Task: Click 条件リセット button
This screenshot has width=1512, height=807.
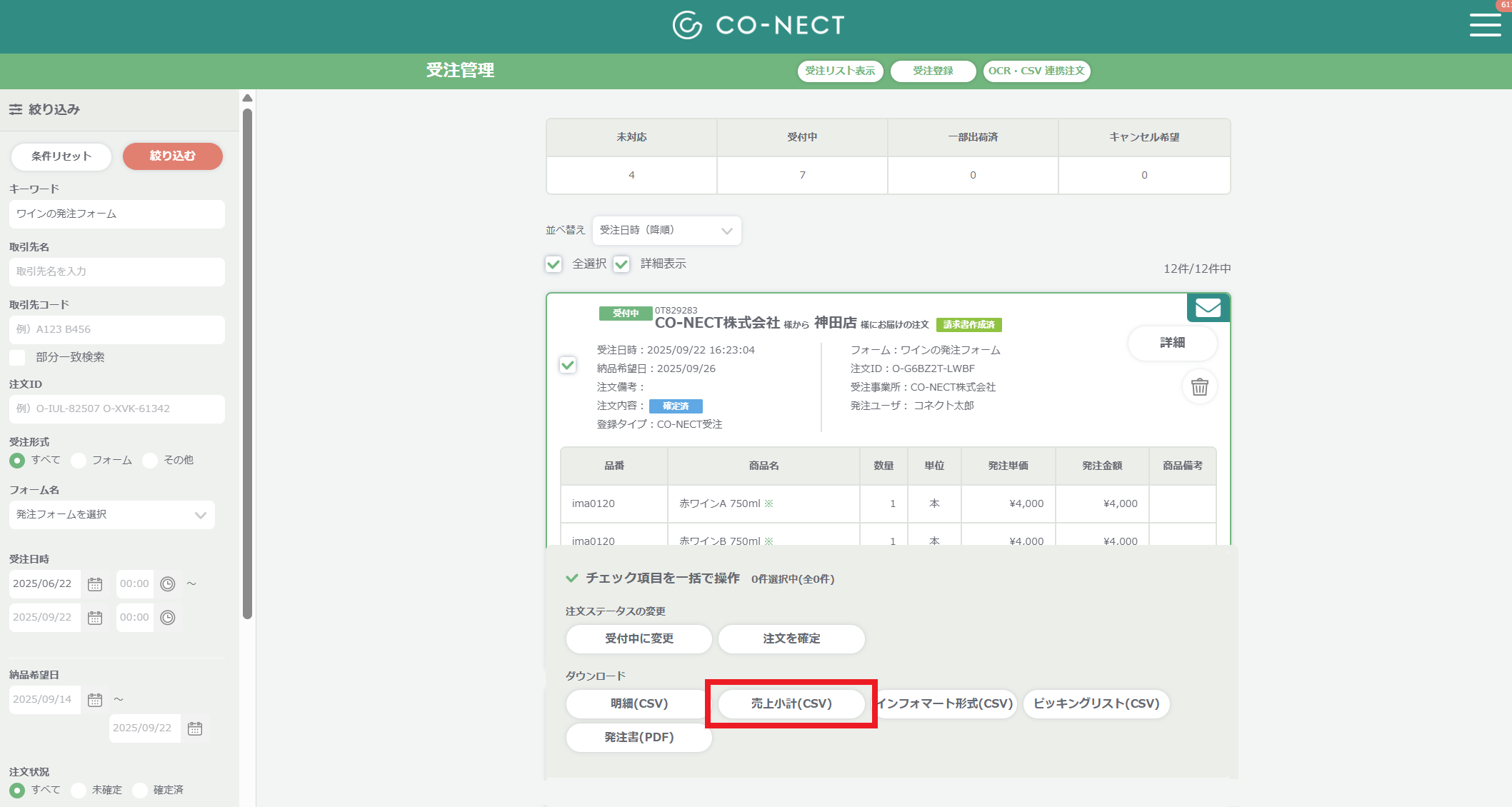Action: (61, 156)
